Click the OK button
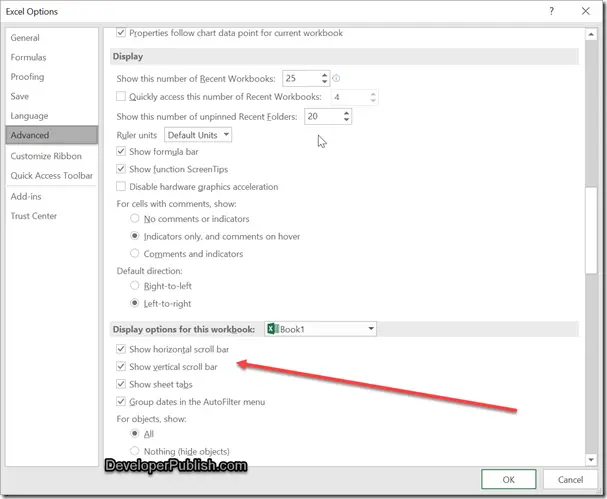Viewport: 607px width, 499px height. coord(509,480)
